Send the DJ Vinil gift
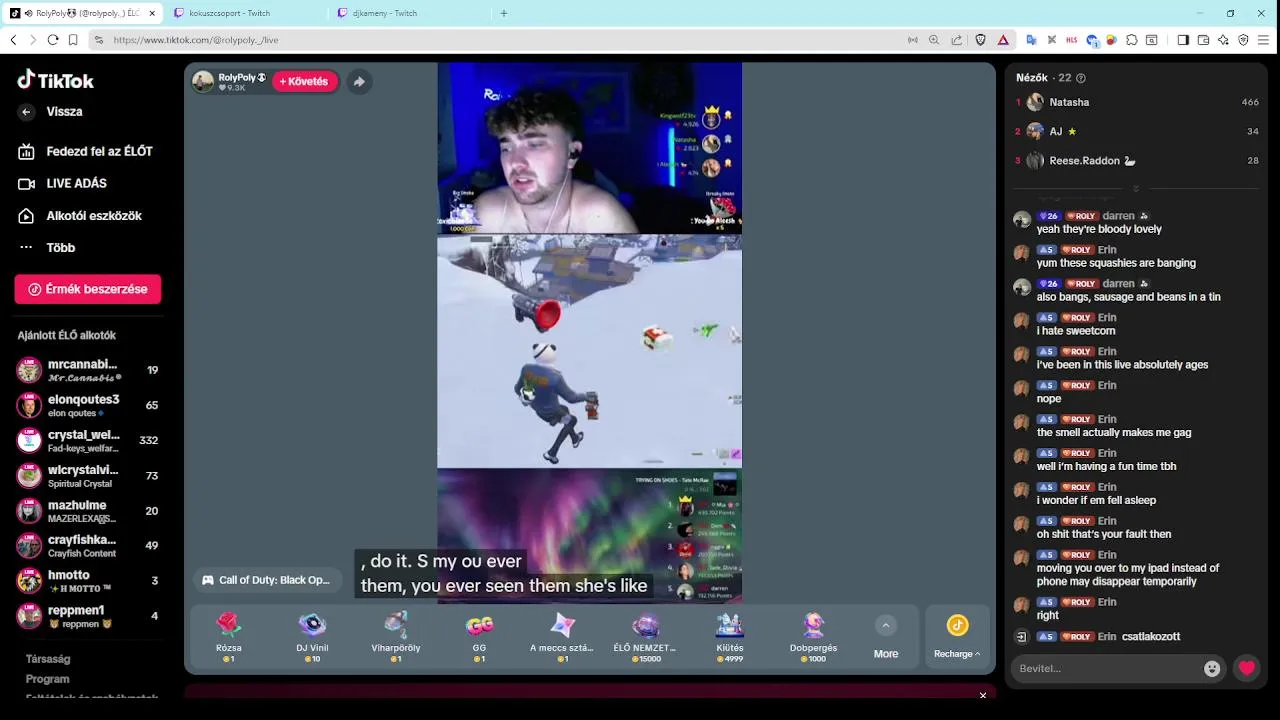1280x720 pixels. tap(312, 637)
